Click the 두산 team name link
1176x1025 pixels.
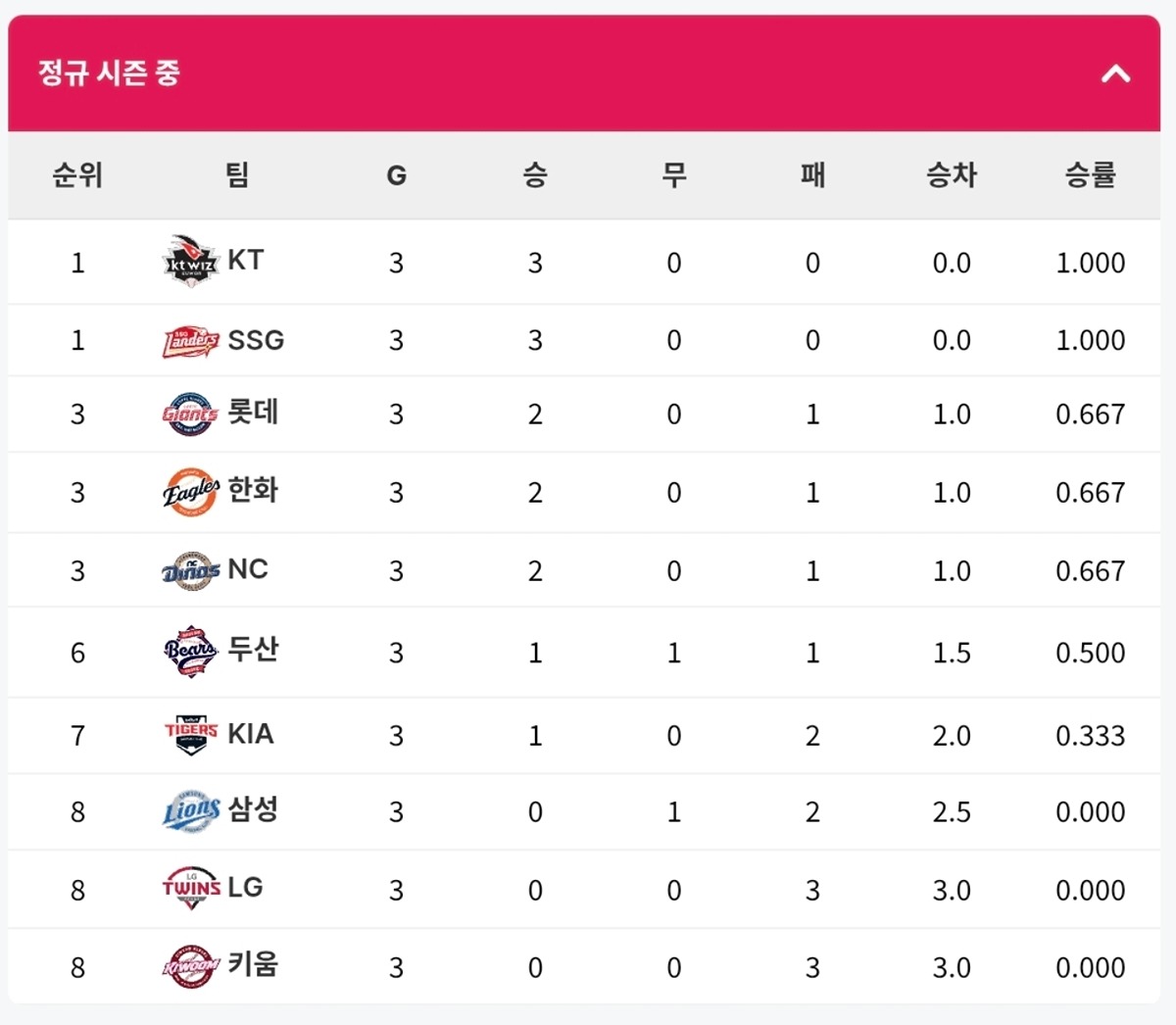coord(253,649)
